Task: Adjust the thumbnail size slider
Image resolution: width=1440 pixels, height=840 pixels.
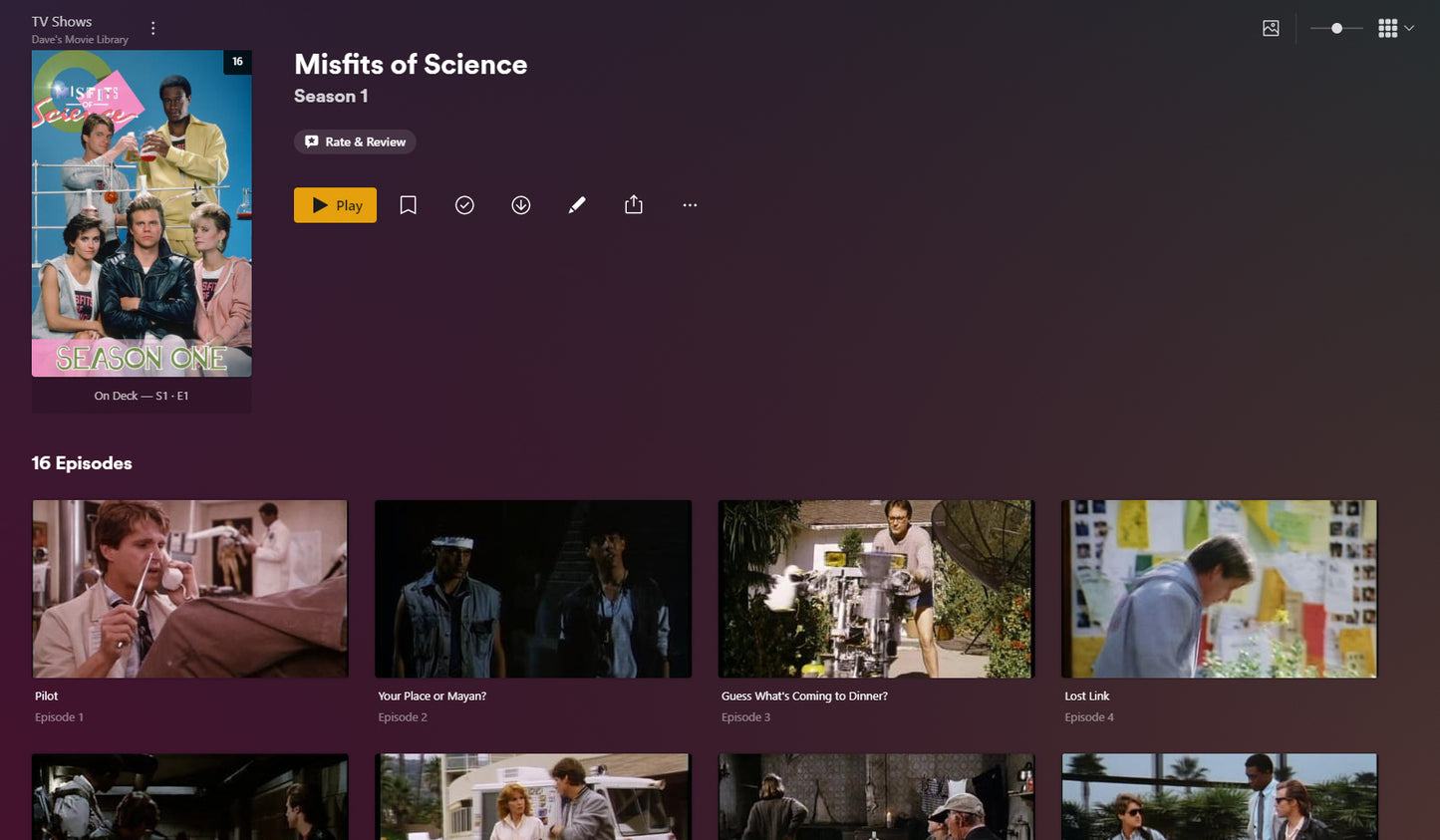Action: point(1336,28)
